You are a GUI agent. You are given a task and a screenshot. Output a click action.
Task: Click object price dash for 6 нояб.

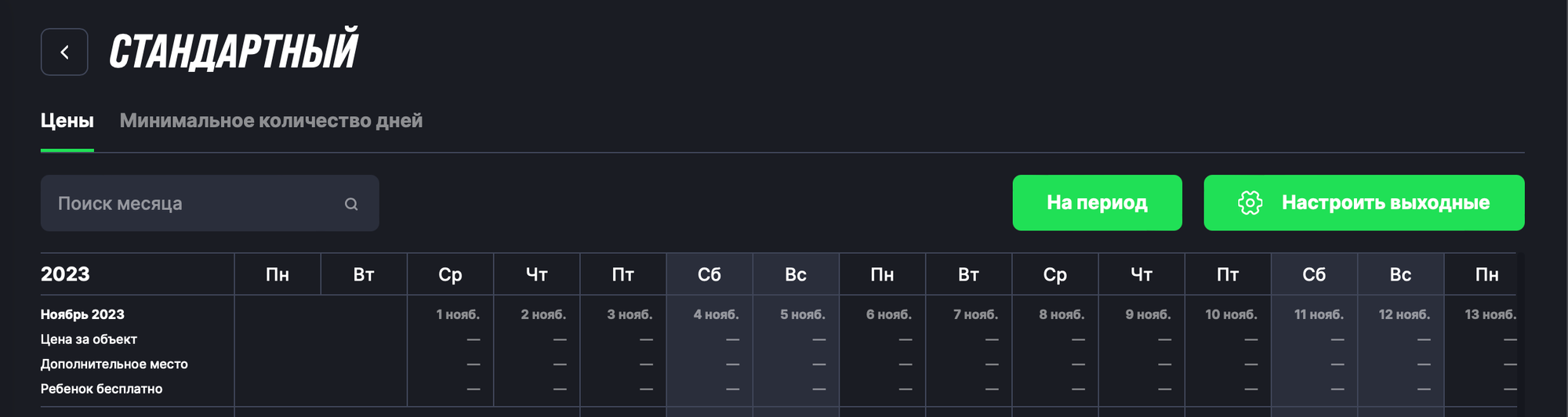pos(906,339)
